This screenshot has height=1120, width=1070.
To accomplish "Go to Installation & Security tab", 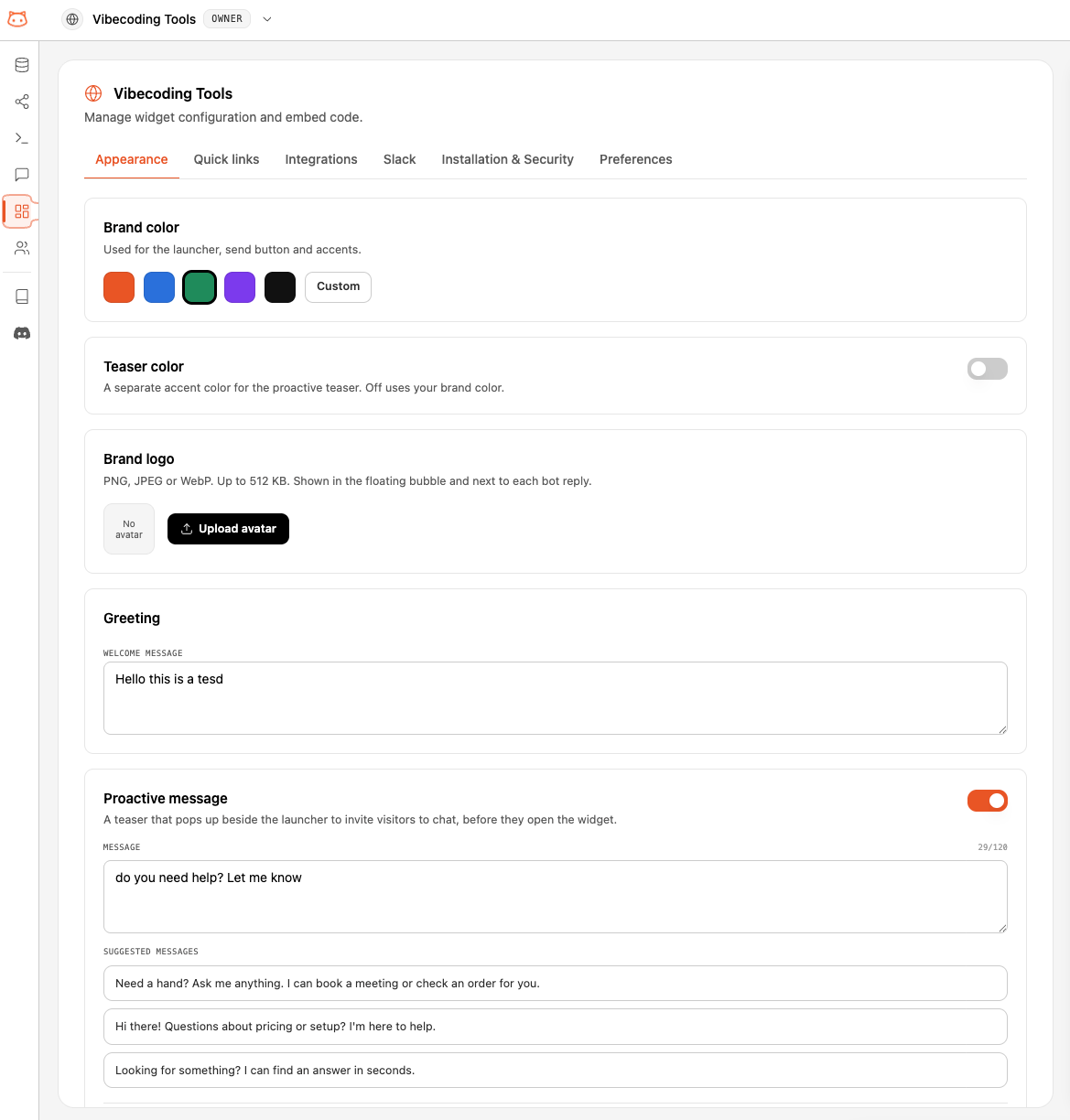I will 508,159.
